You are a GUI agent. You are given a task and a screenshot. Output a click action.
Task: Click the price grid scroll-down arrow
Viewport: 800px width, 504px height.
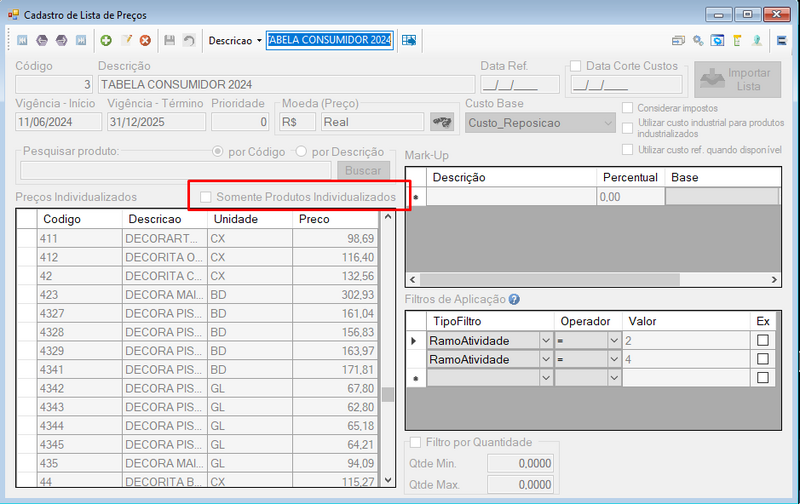388,480
